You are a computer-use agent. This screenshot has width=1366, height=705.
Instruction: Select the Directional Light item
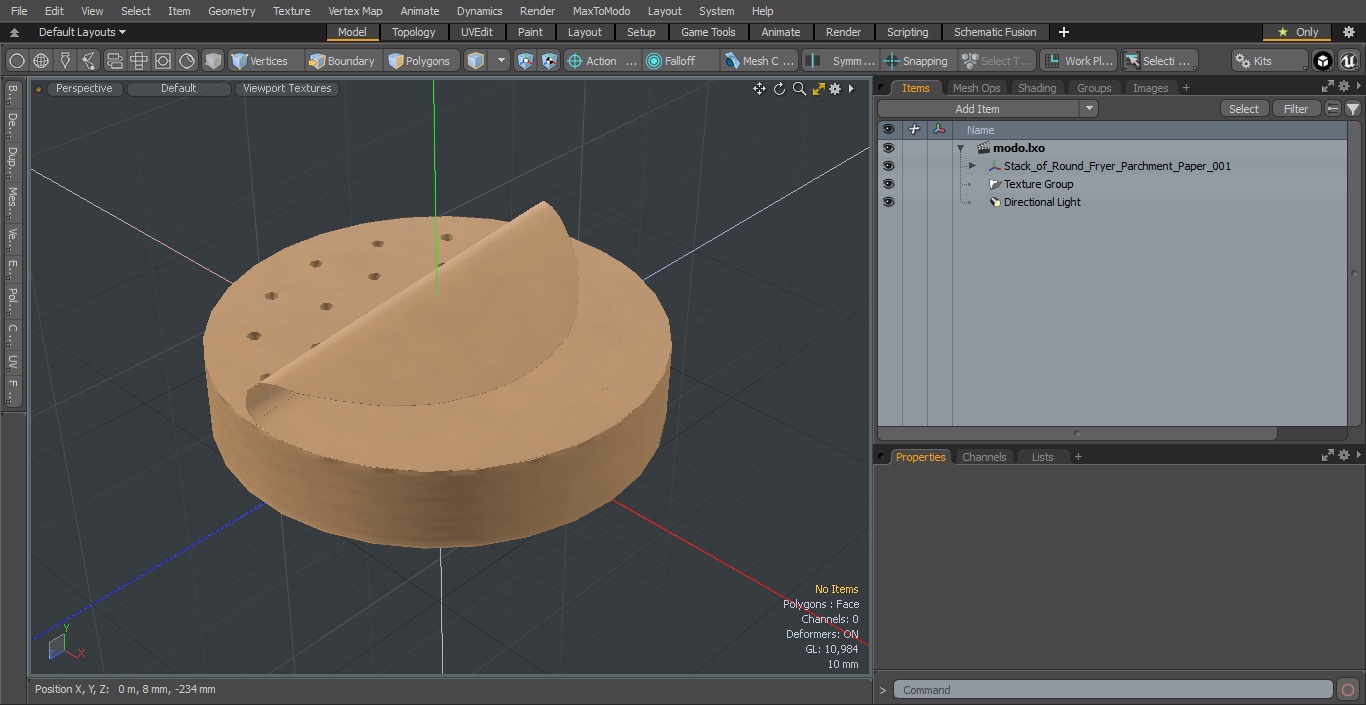pyautogui.click(x=1042, y=202)
